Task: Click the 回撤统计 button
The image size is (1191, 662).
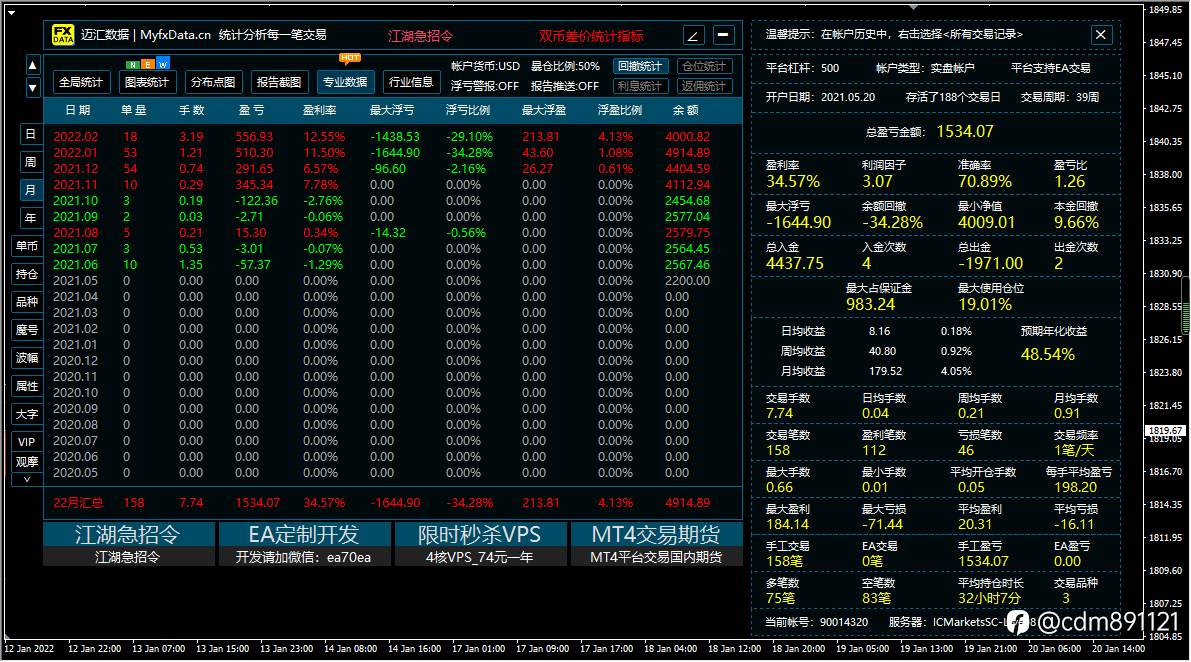Action: [x=640, y=66]
